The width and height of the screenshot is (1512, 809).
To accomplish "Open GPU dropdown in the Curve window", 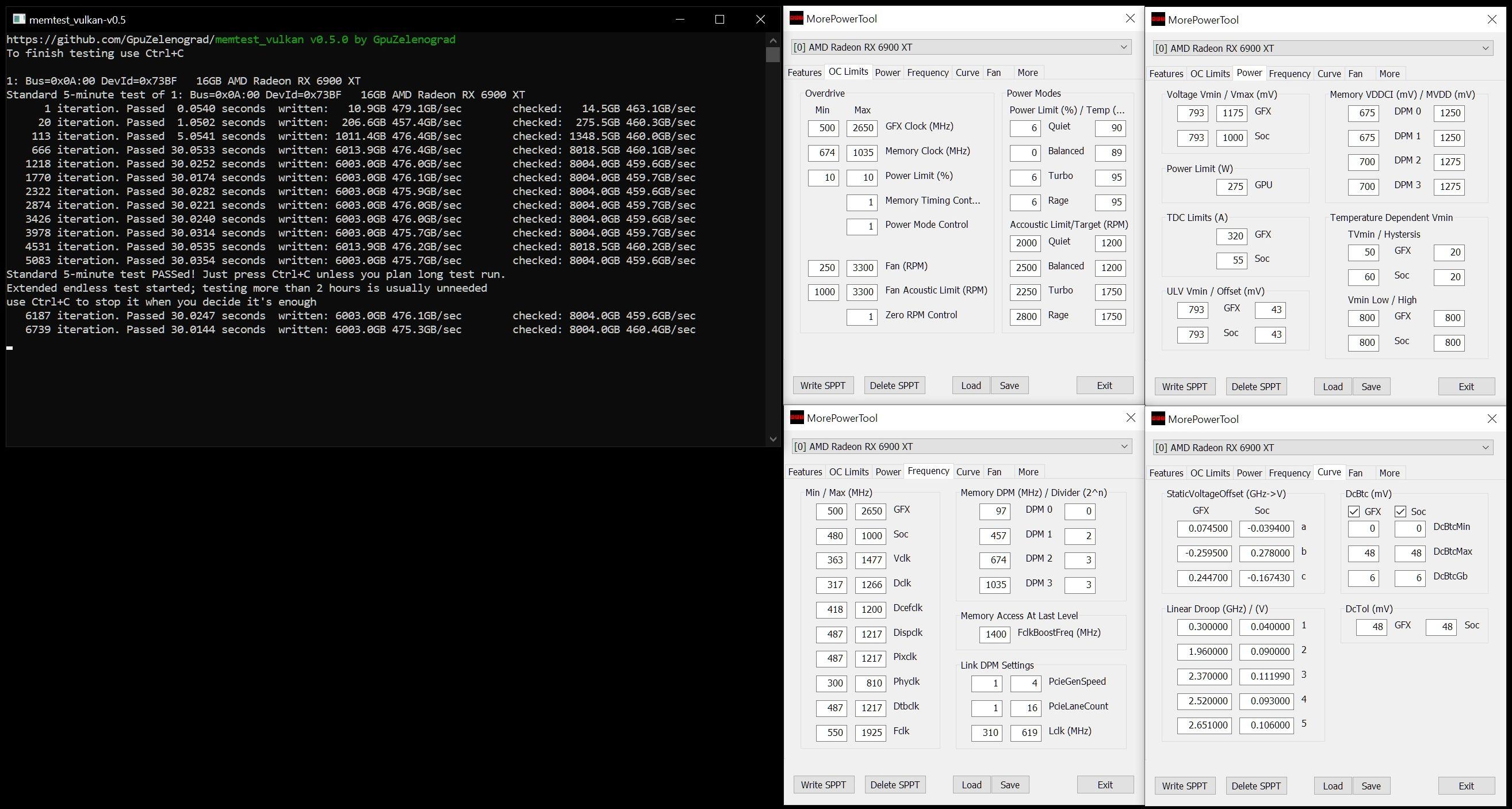I will (1323, 447).
